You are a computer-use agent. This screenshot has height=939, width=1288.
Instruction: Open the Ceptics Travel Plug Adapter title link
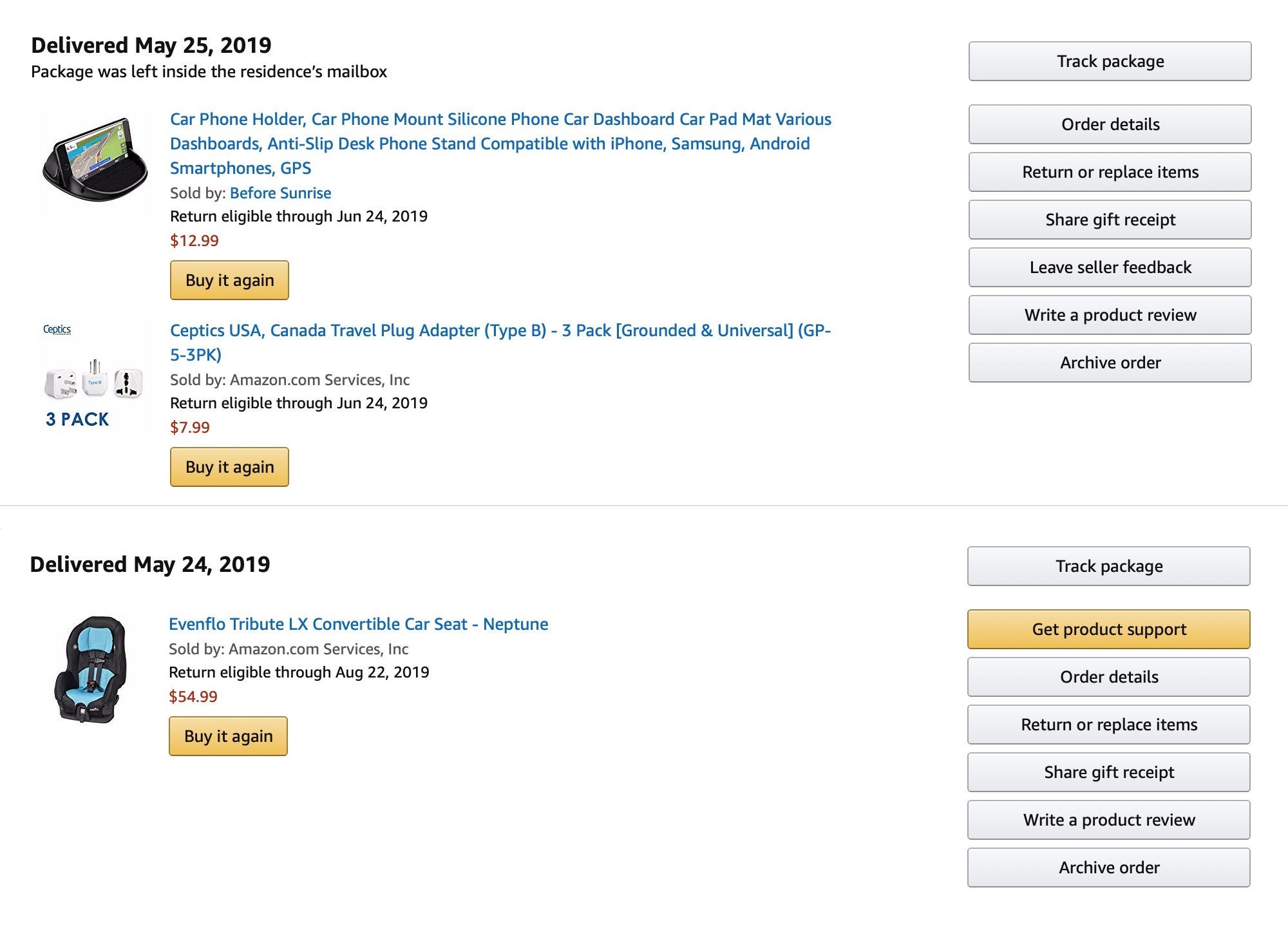click(x=500, y=342)
